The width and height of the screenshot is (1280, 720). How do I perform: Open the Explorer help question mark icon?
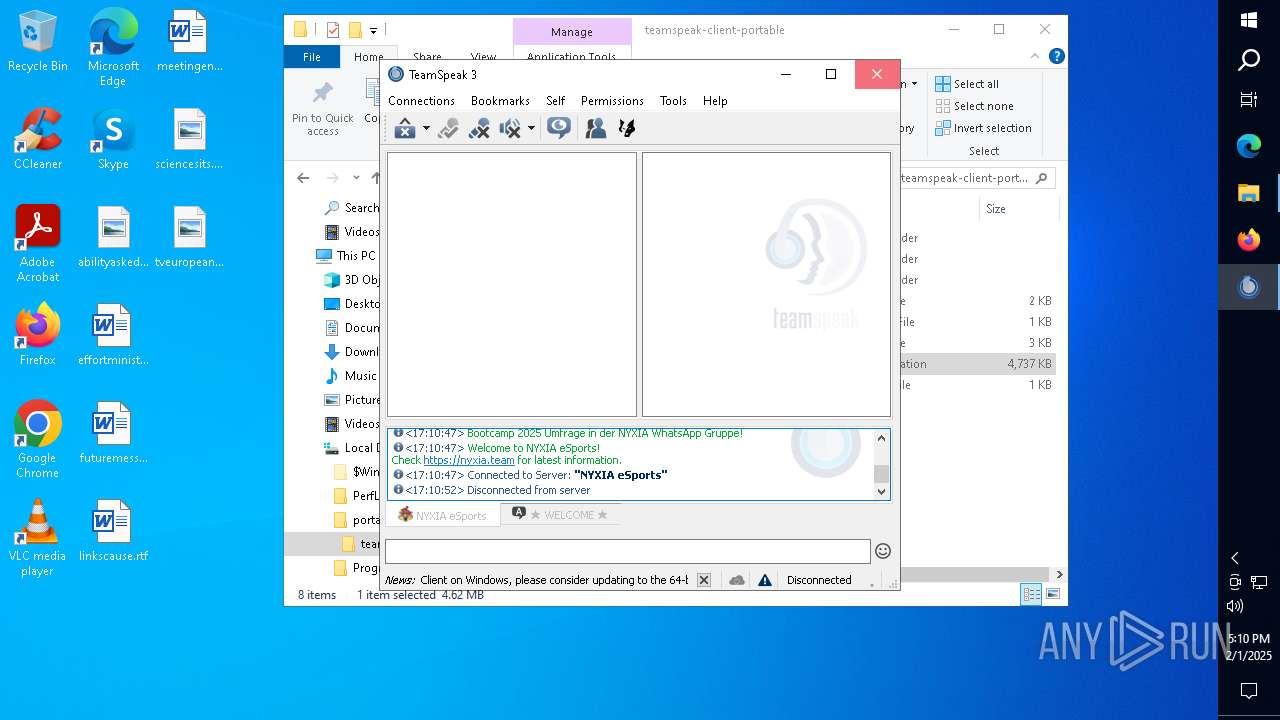[1056, 57]
